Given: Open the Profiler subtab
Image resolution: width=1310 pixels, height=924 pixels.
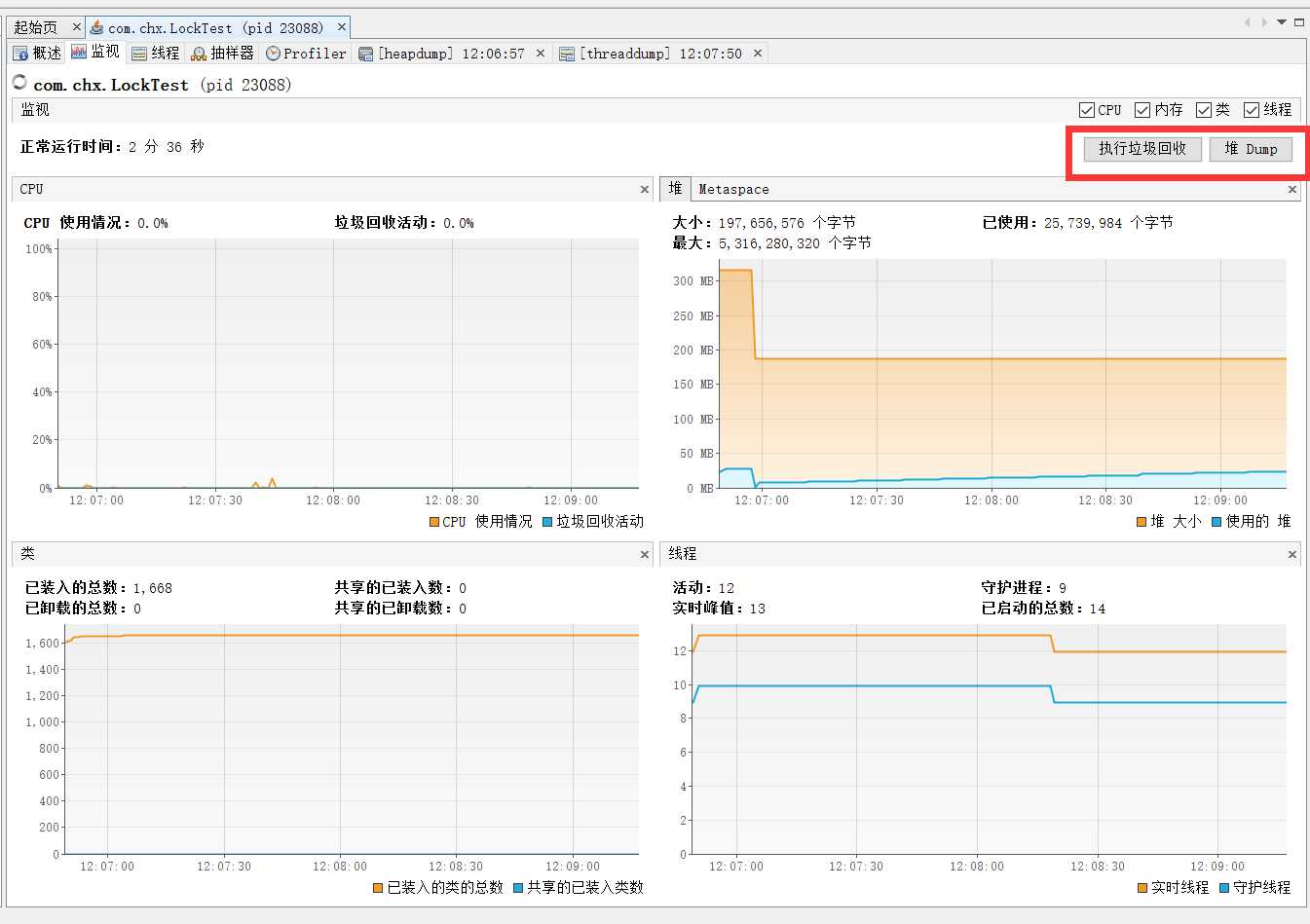Looking at the screenshot, I should tap(306, 53).
